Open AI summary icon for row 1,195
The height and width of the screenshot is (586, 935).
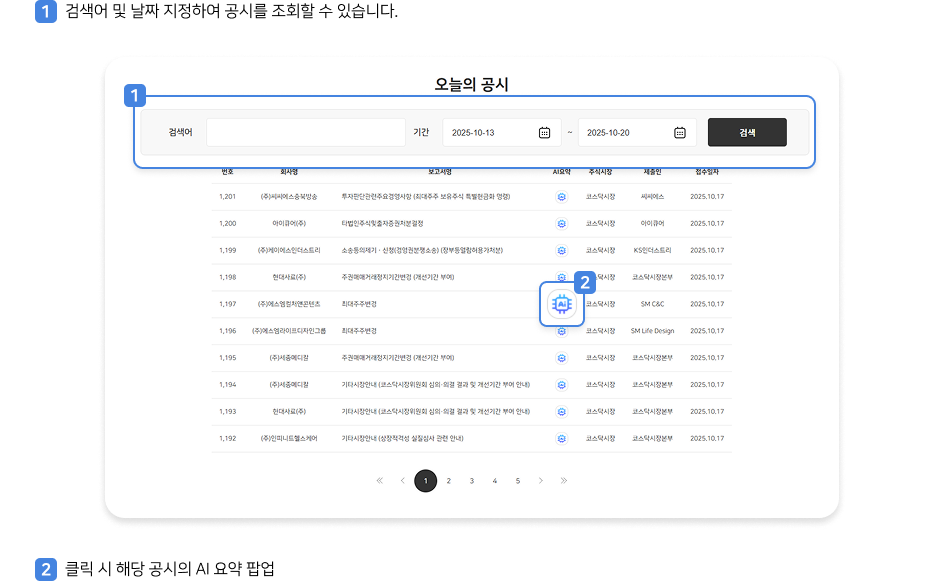562,357
